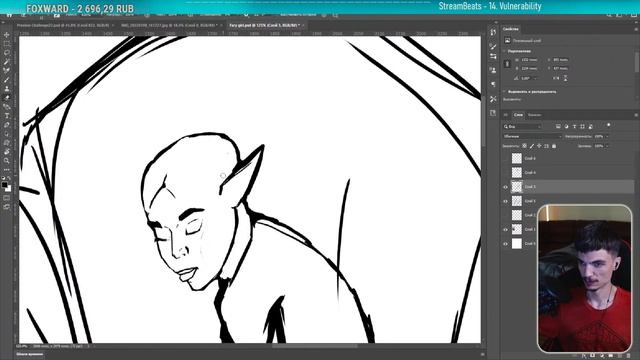Image resolution: width=640 pixels, height=360 pixels.
Task: Lock layer position icon
Action: 539,146
